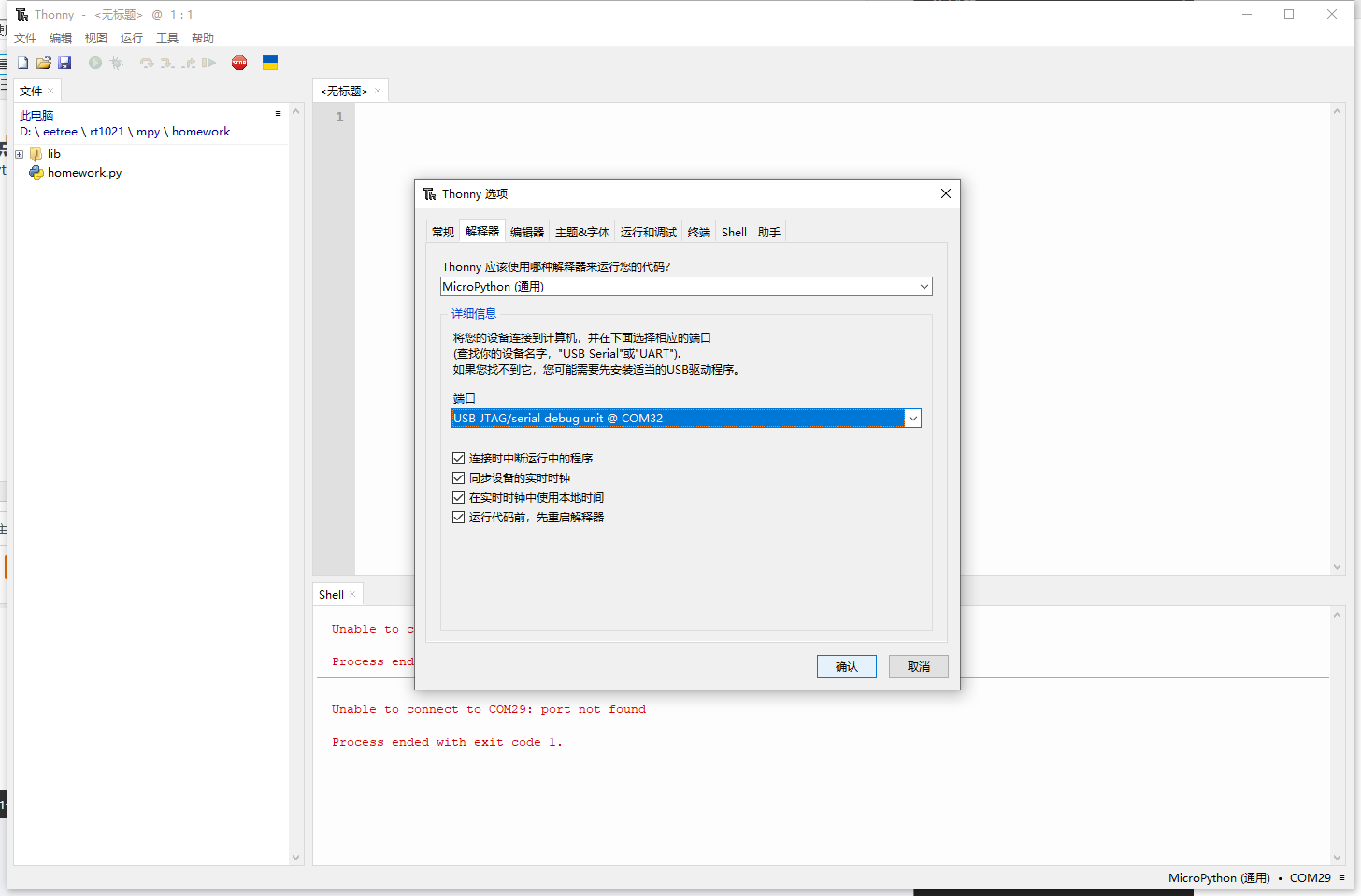Open the 帮助 menu

[x=203, y=37]
